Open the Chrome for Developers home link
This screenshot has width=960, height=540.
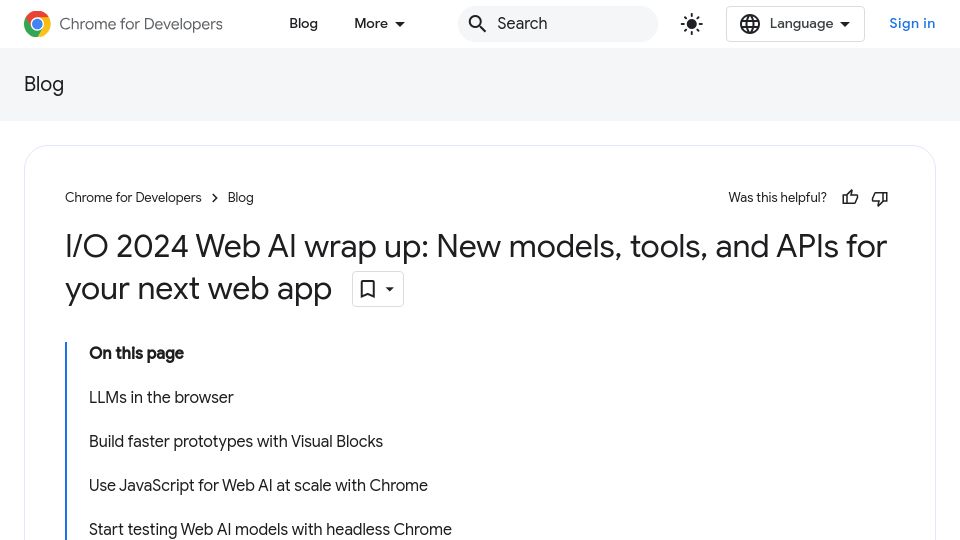(123, 24)
